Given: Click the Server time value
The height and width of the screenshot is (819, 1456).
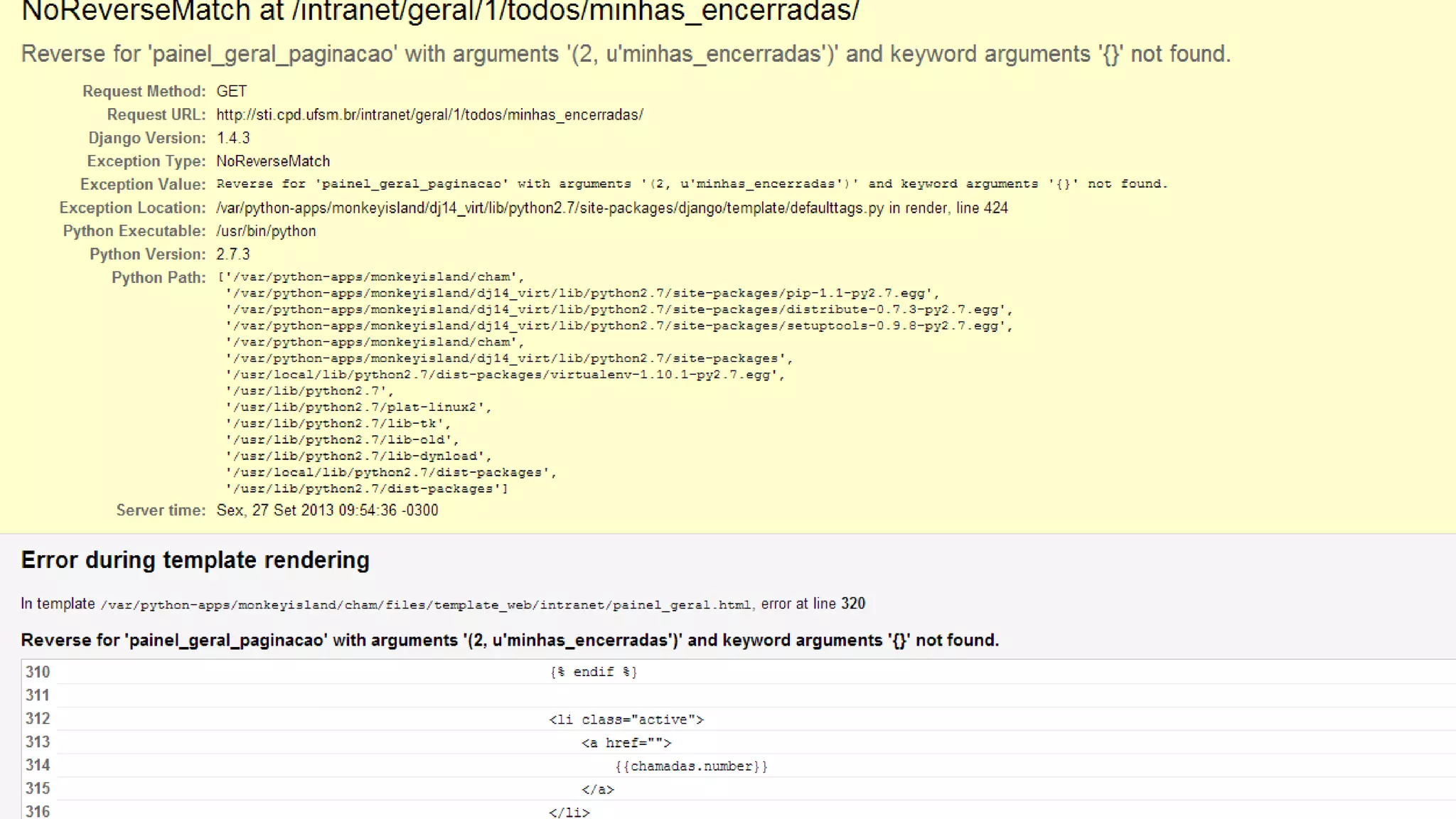Looking at the screenshot, I should [327, 510].
